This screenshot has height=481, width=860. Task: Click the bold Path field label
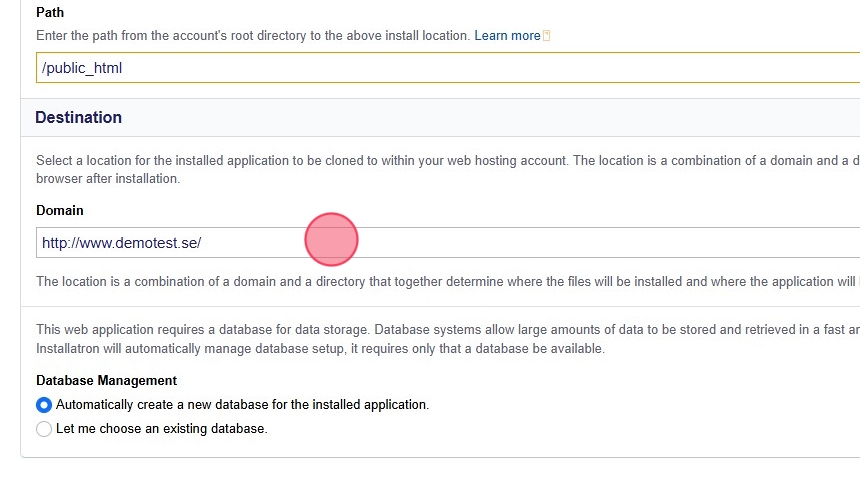pos(49,14)
